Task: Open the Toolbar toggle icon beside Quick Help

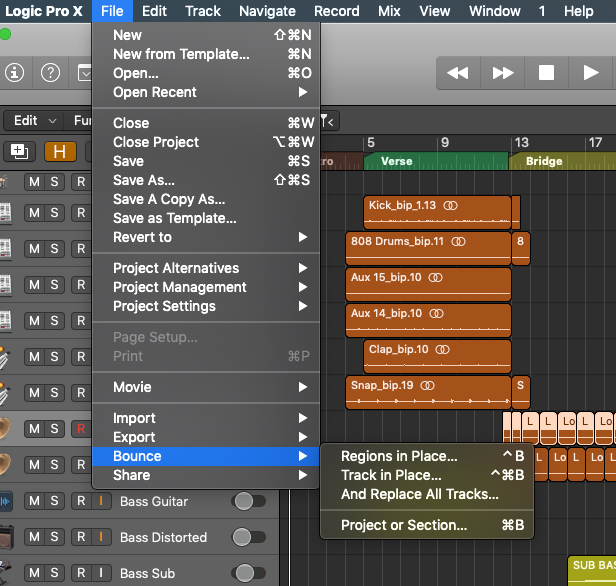Action: [84, 73]
